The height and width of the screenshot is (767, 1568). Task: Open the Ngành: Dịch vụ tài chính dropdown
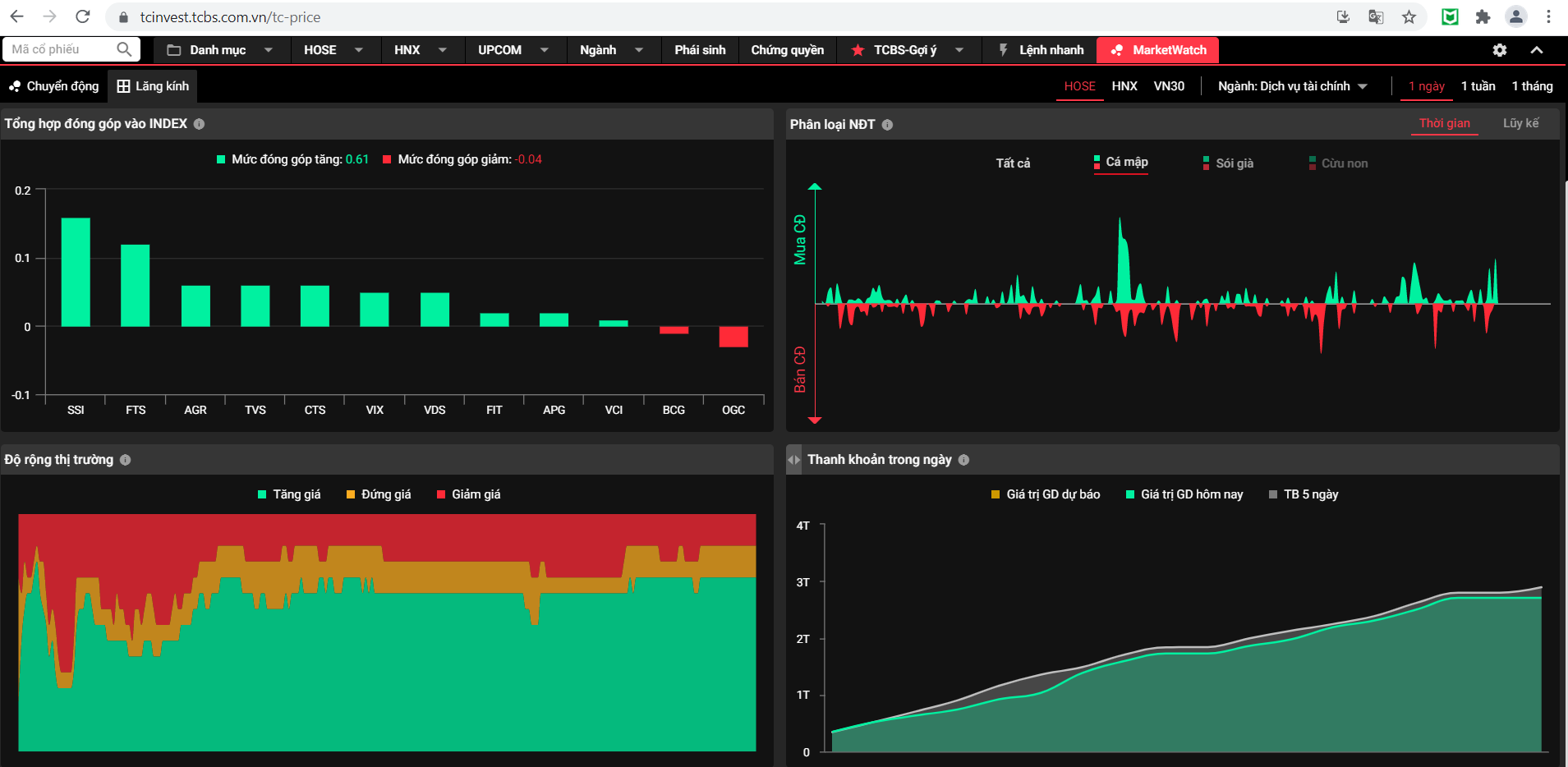1292,86
